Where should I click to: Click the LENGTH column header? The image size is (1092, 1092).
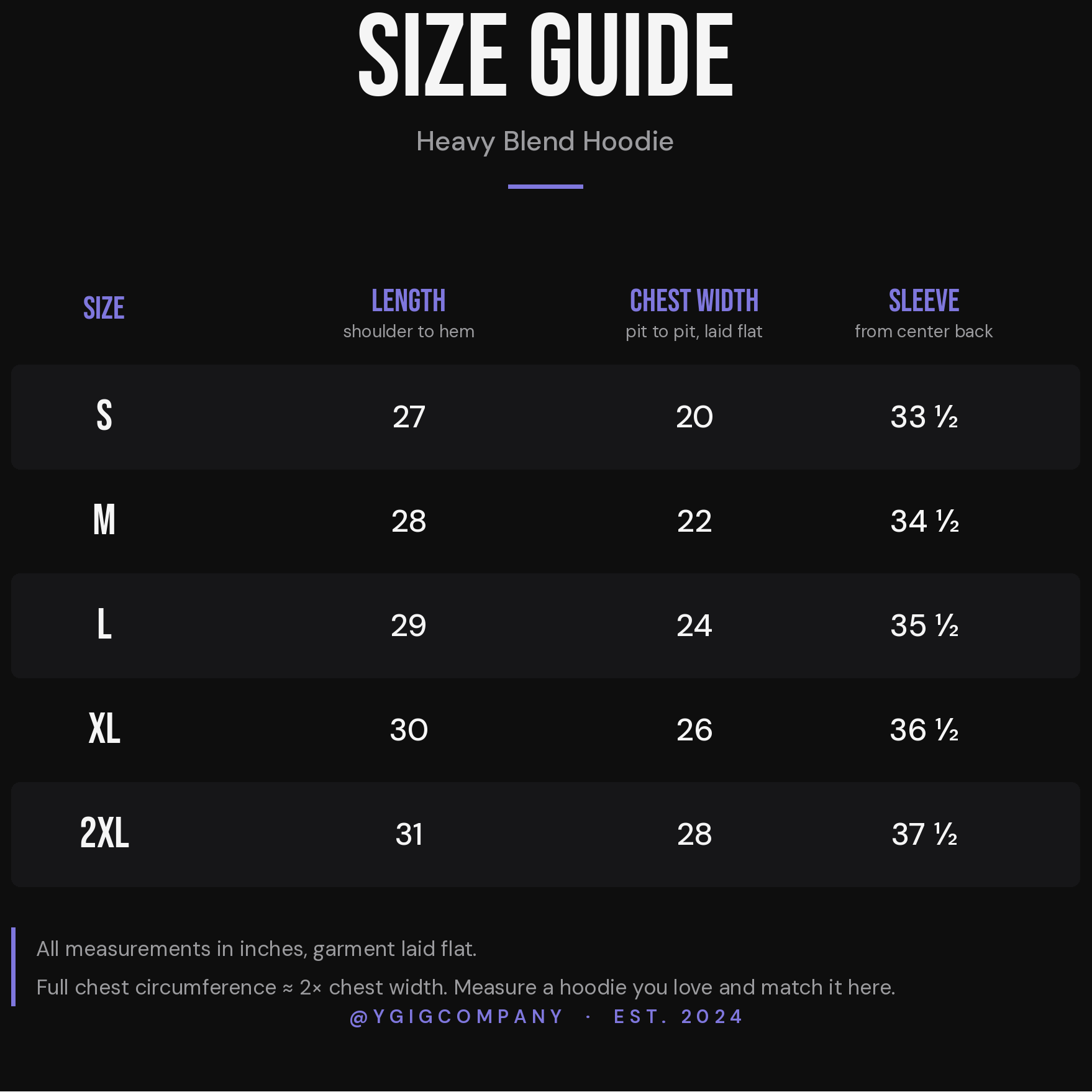(409, 301)
